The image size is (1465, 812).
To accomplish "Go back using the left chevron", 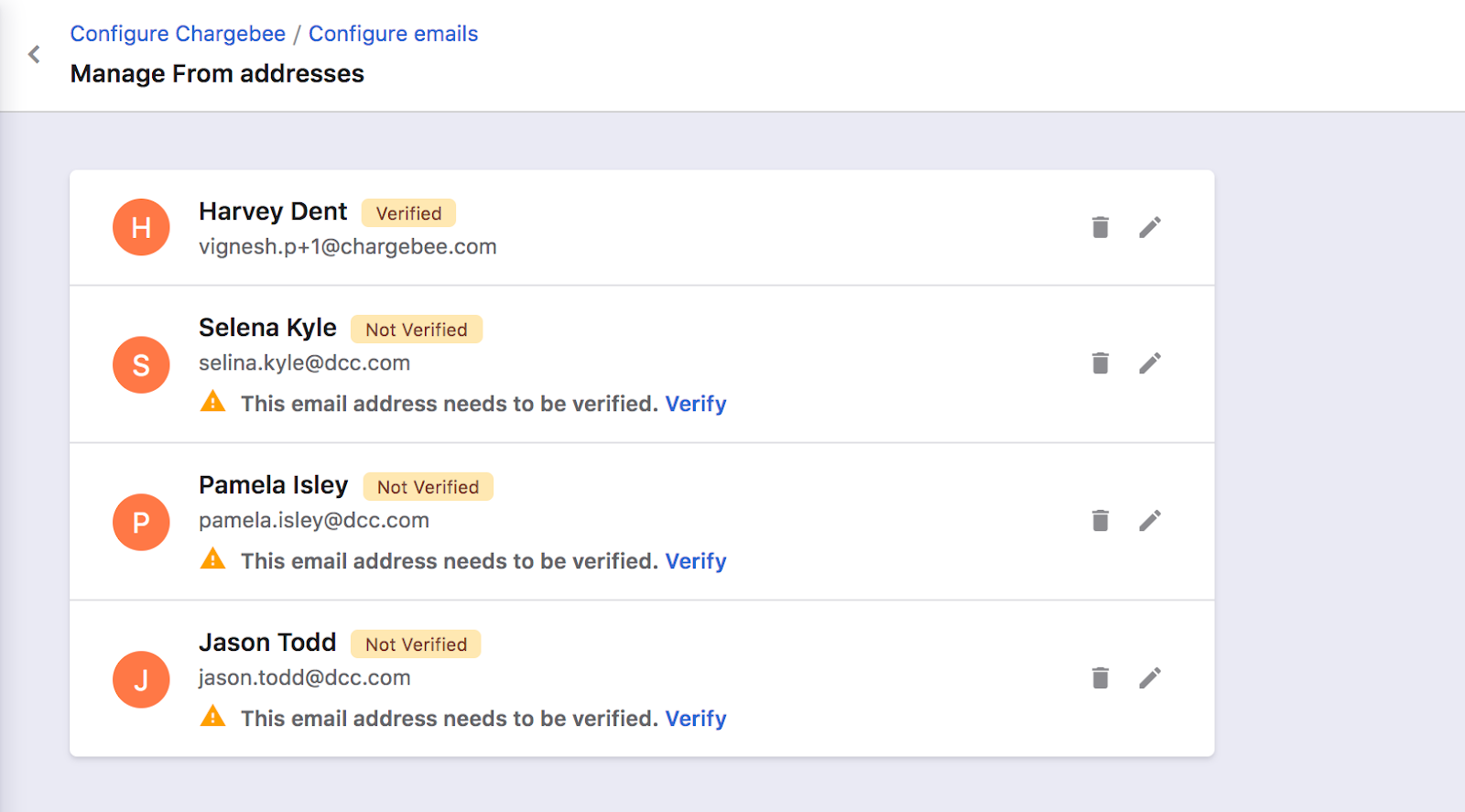I will tap(34, 55).
